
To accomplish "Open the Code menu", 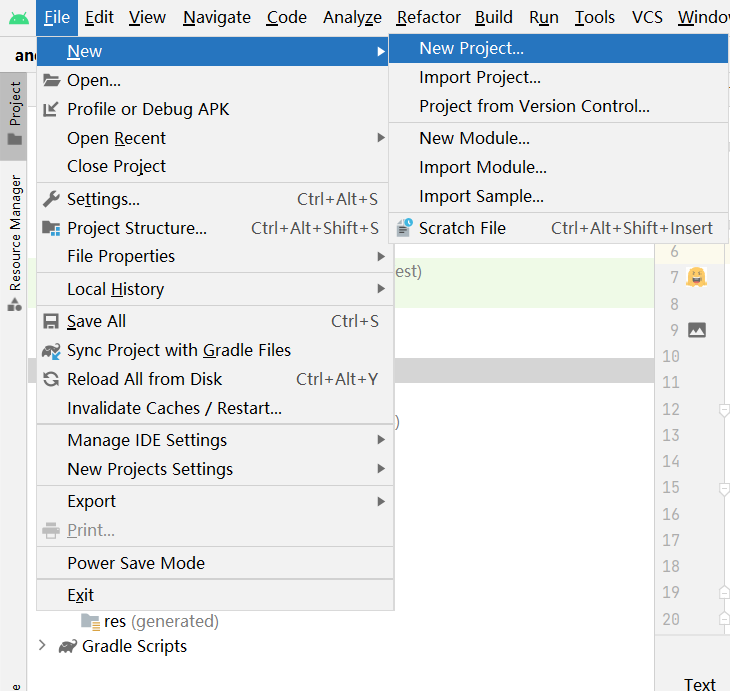I will tap(287, 17).
